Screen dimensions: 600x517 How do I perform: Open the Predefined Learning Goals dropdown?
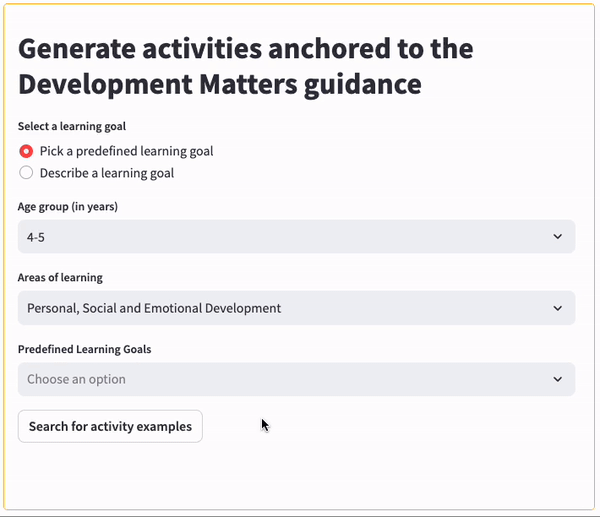(296, 379)
